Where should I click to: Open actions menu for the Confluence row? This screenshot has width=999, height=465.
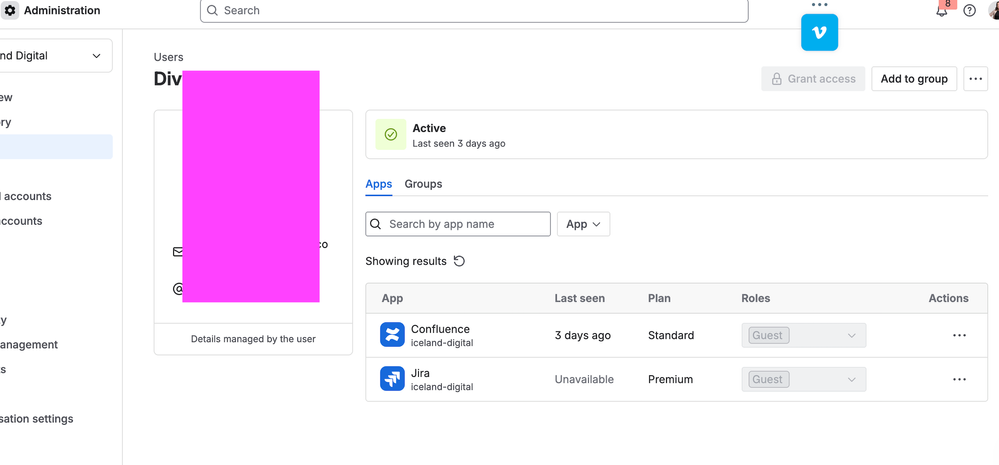point(959,336)
